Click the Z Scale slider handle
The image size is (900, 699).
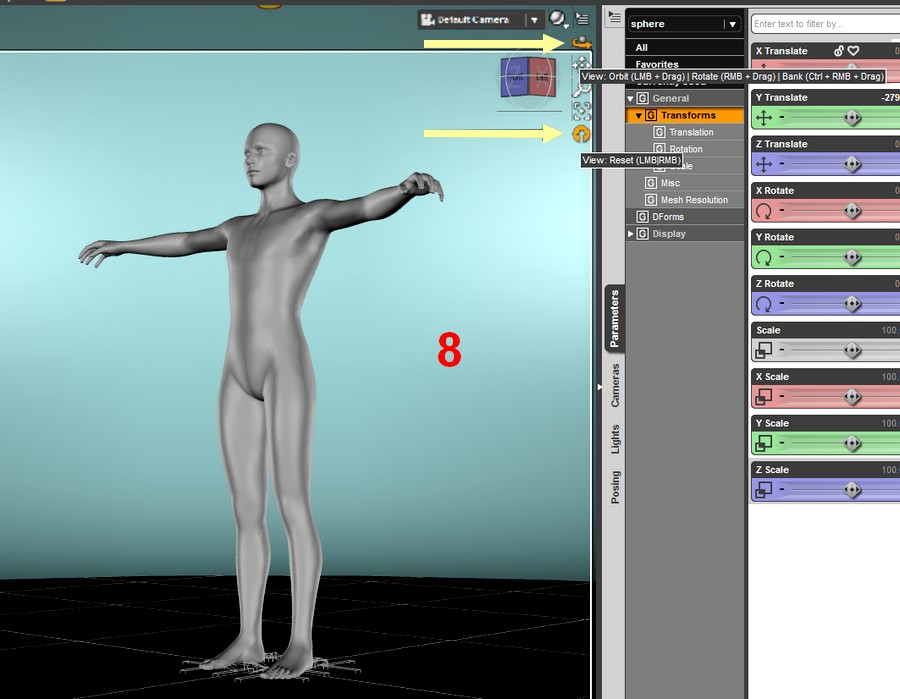point(852,490)
